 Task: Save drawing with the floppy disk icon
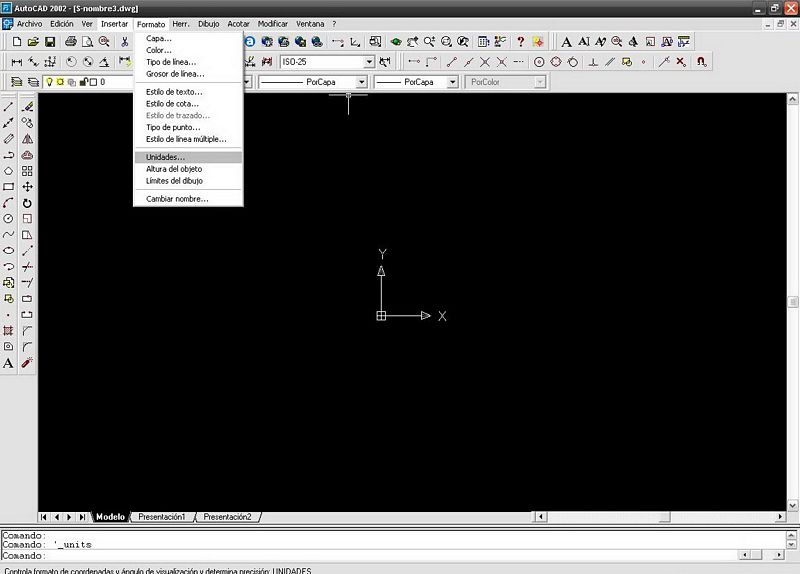coord(49,42)
